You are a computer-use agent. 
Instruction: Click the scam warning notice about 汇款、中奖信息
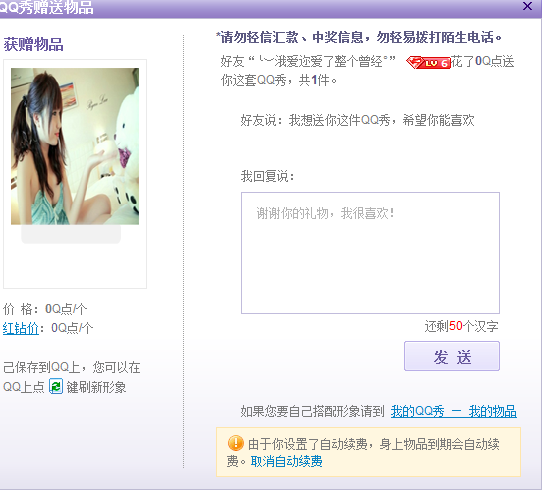click(x=359, y=37)
